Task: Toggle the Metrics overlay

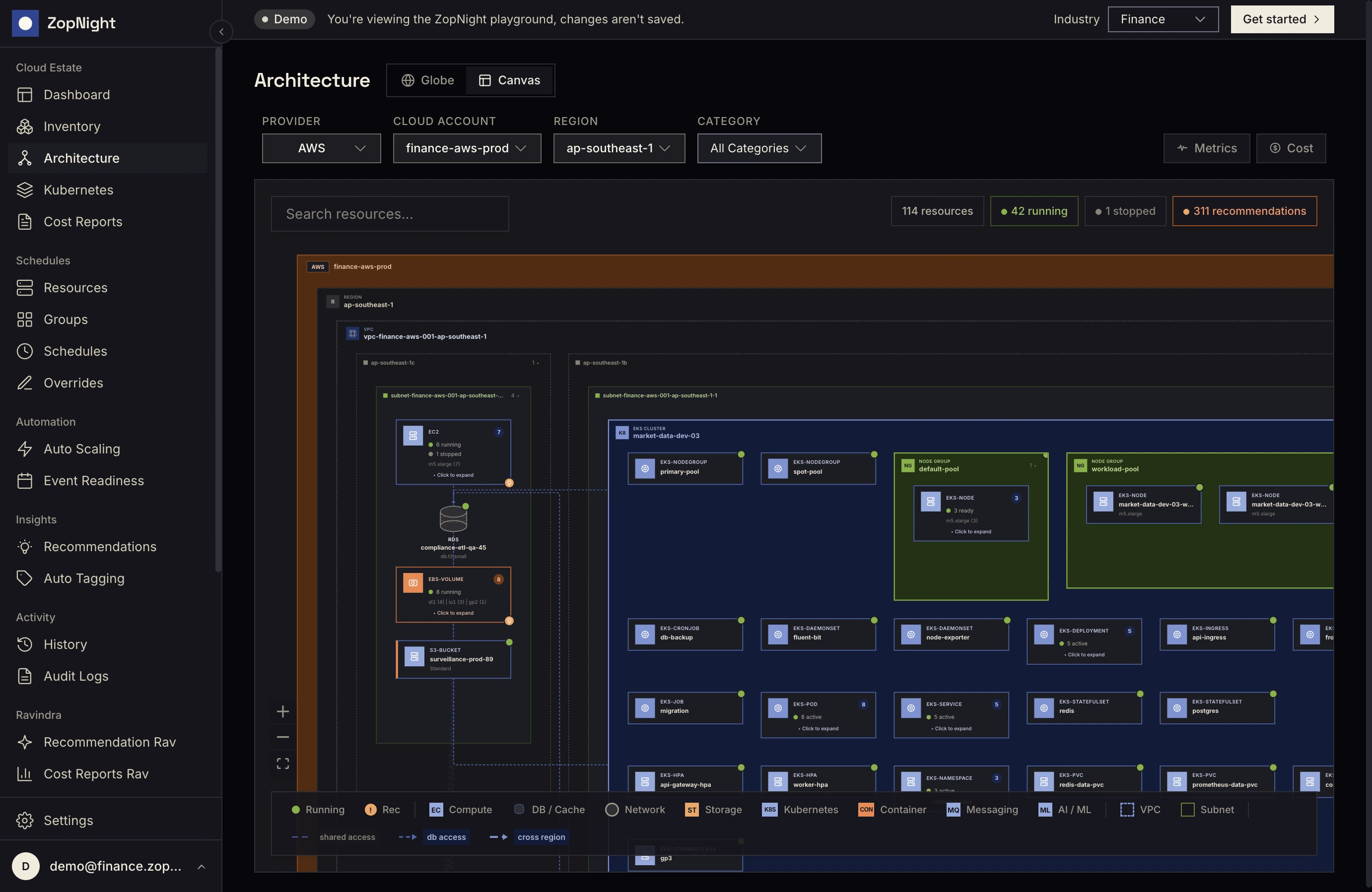Action: [1206, 148]
